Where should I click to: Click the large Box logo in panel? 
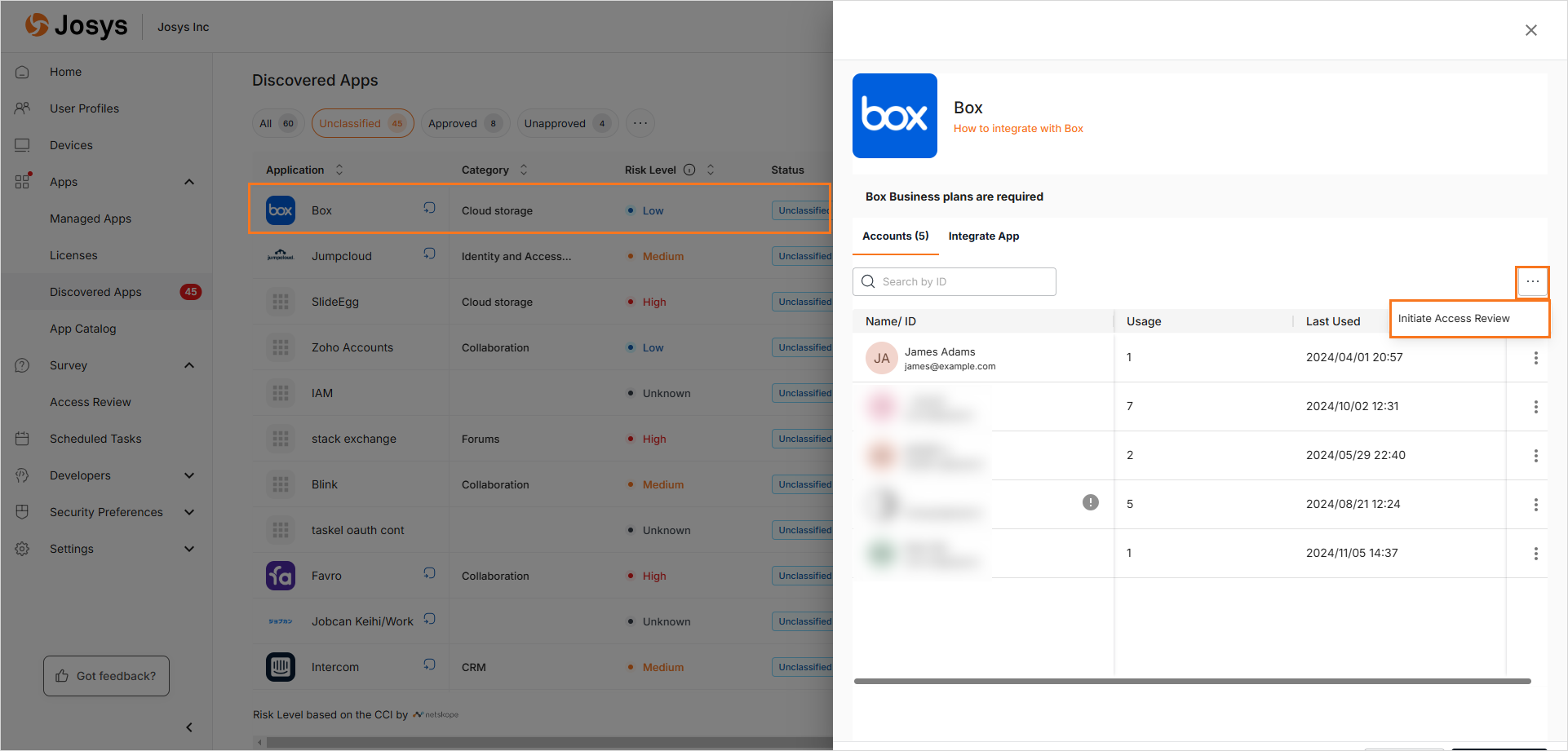895,116
